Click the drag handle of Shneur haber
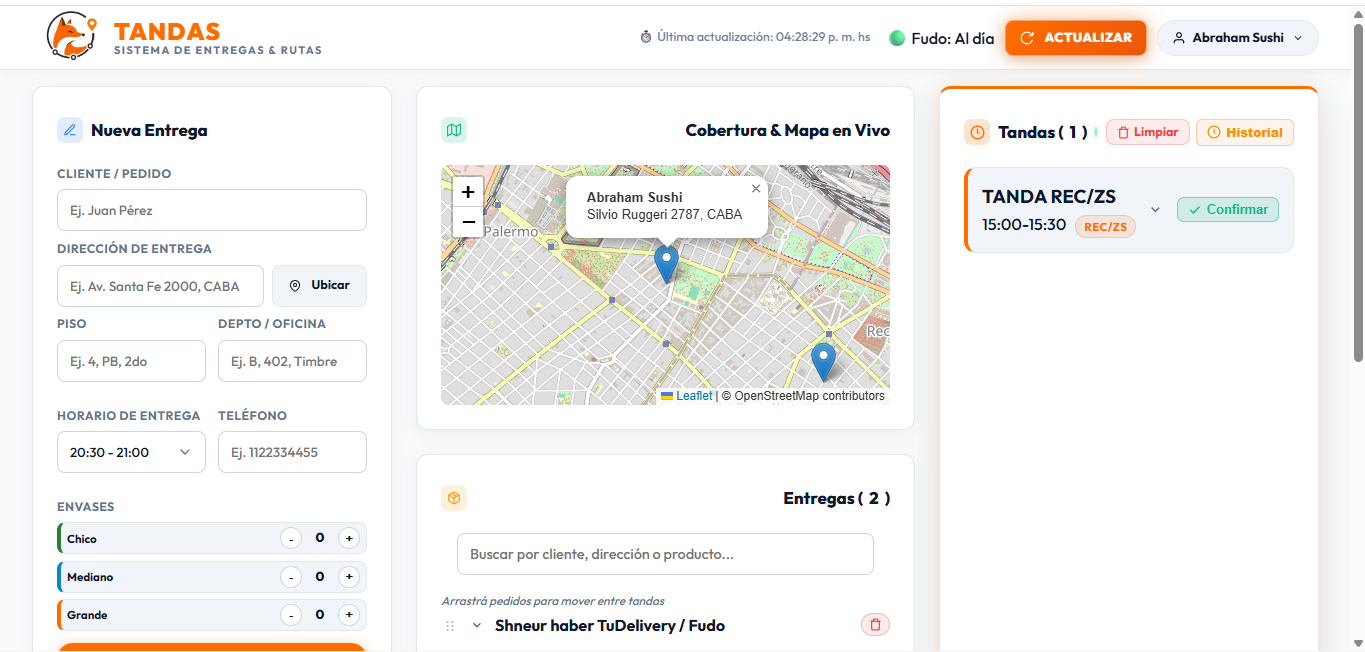Image resolution: width=1365 pixels, height=652 pixels. 450,626
